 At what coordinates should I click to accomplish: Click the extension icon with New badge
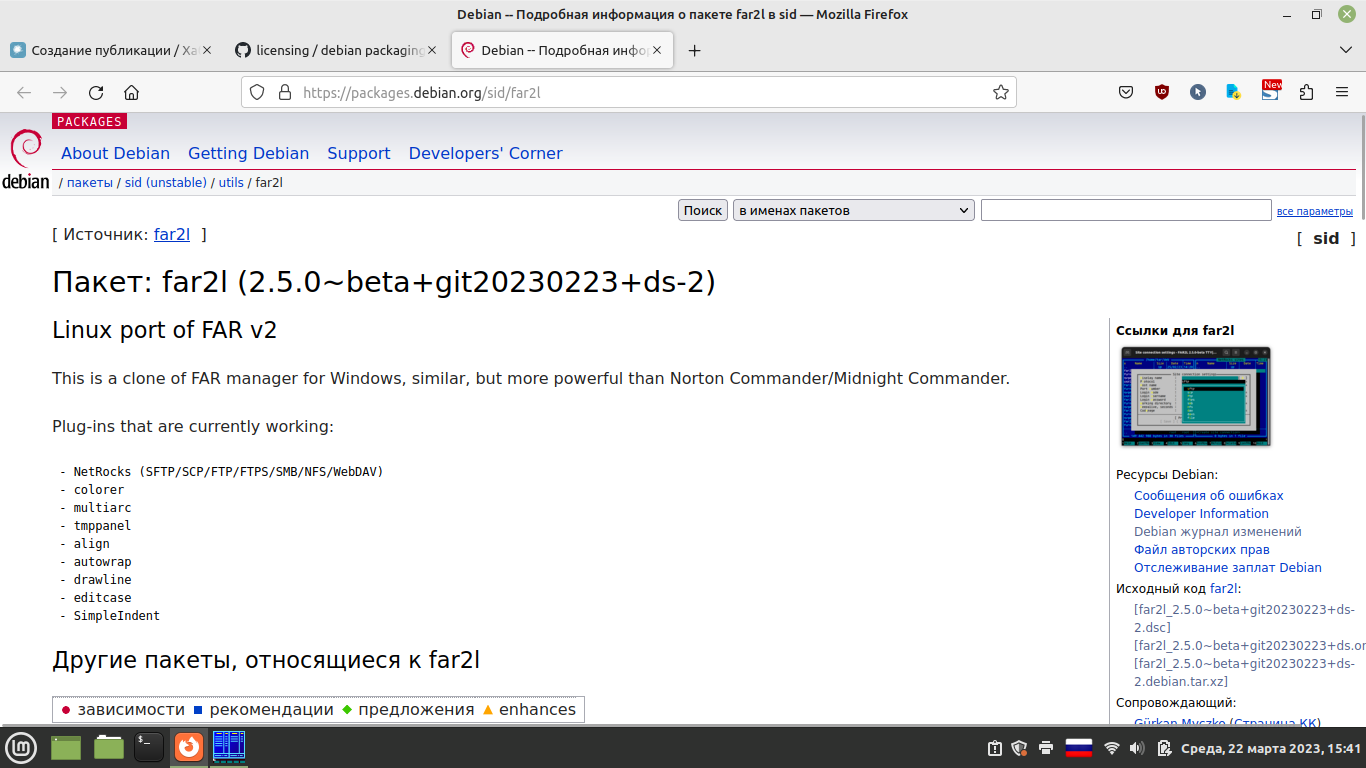(1270, 90)
